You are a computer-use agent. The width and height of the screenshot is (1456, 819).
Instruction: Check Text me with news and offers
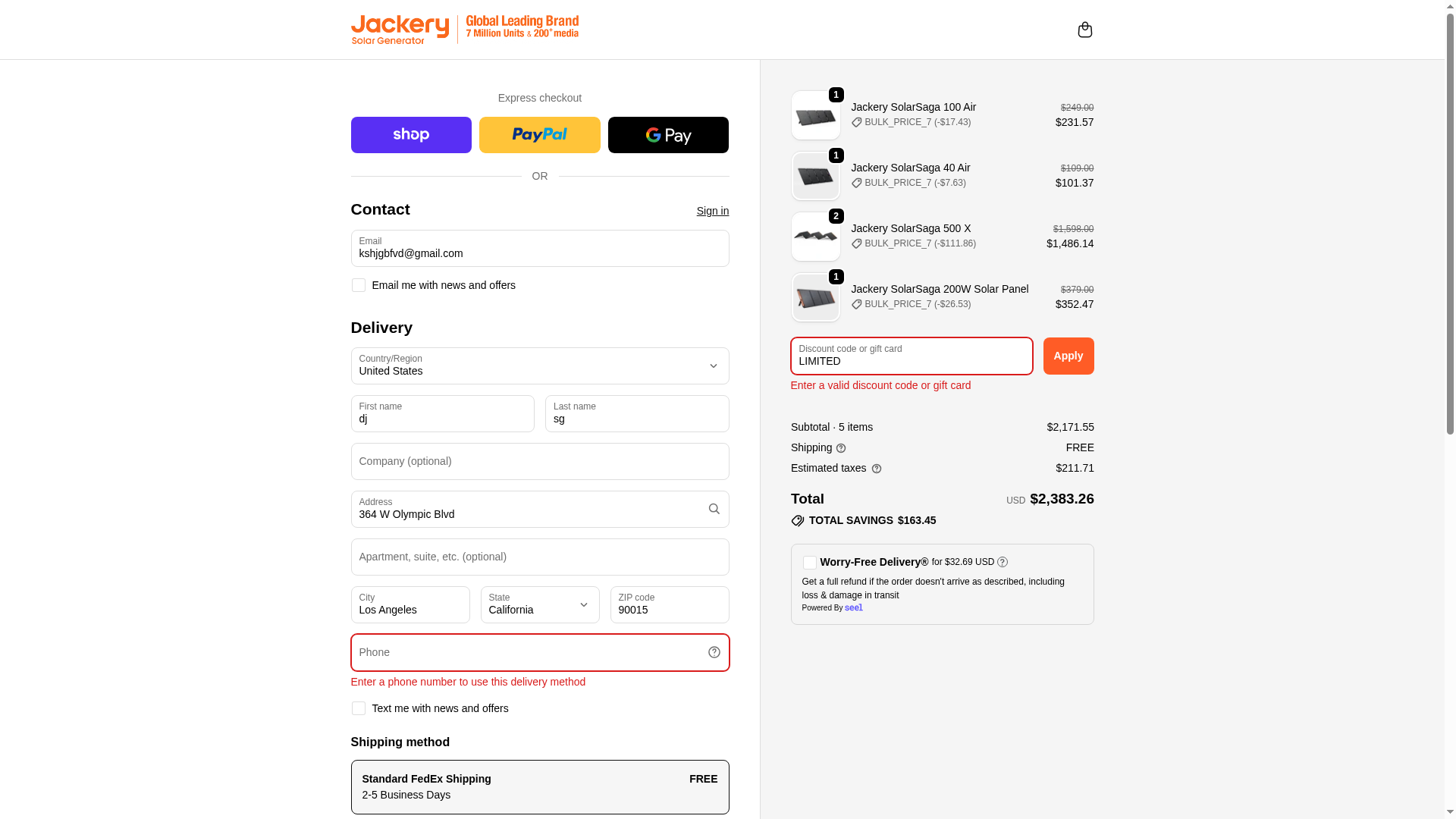click(359, 708)
